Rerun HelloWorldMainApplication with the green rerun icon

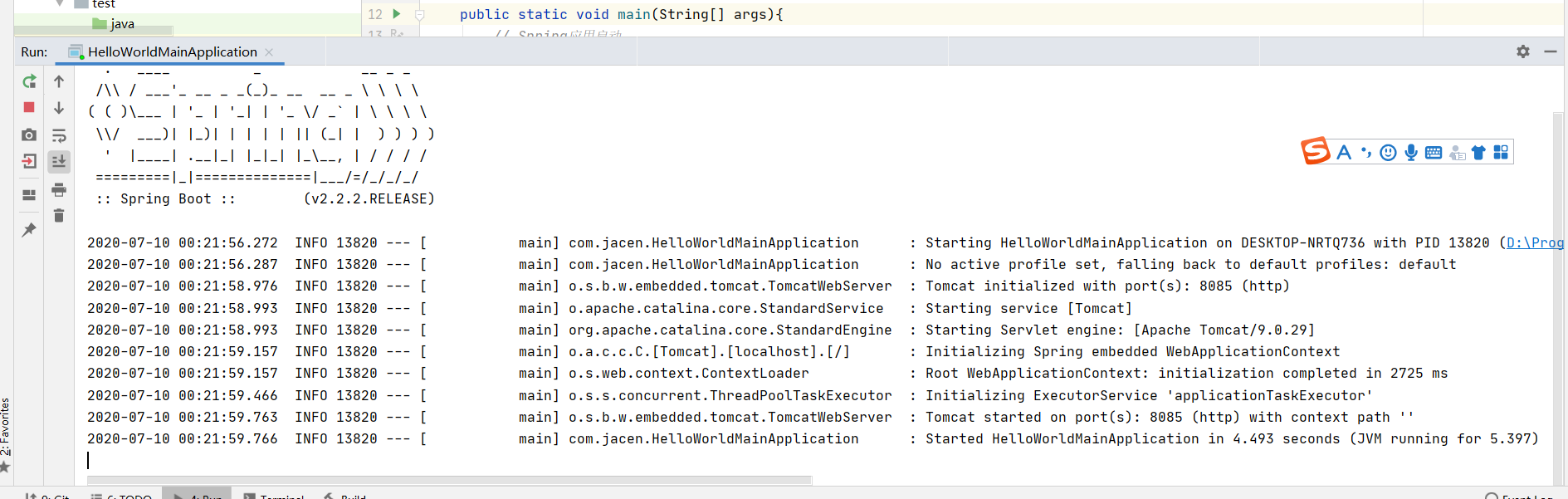click(x=29, y=81)
